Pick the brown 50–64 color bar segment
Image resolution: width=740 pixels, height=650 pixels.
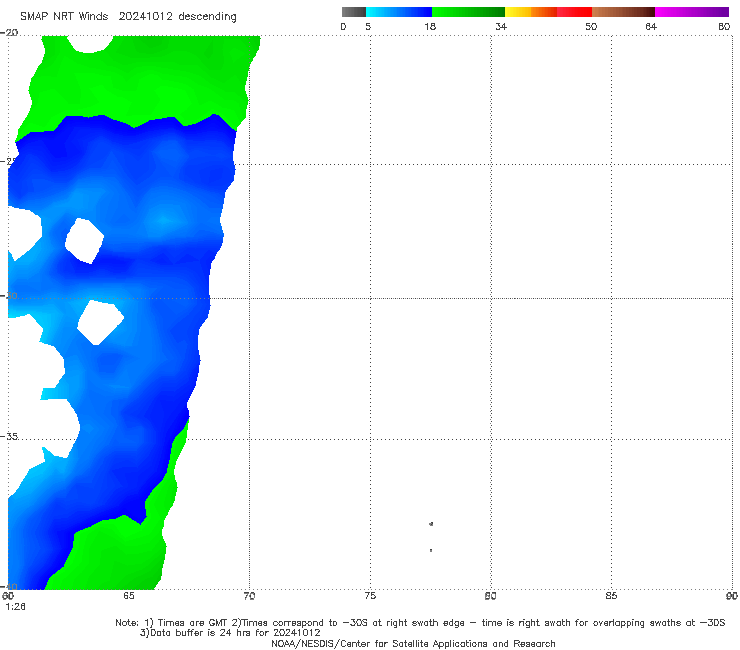pyautogui.click(x=623, y=12)
